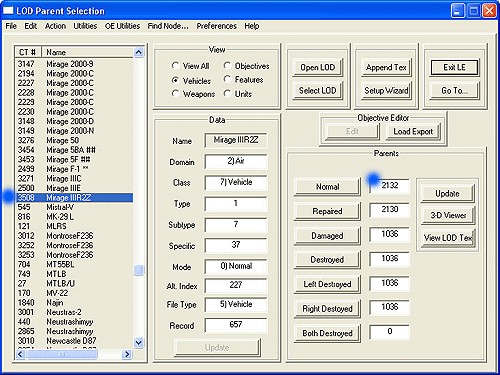Open the Preferences menu
Screen dimensions: 500x375
pos(217,26)
